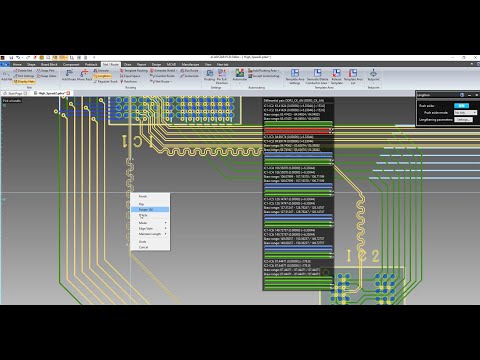Click the Script Autorouting tool
Viewport: 480px width, 360px height.
click(263, 76)
